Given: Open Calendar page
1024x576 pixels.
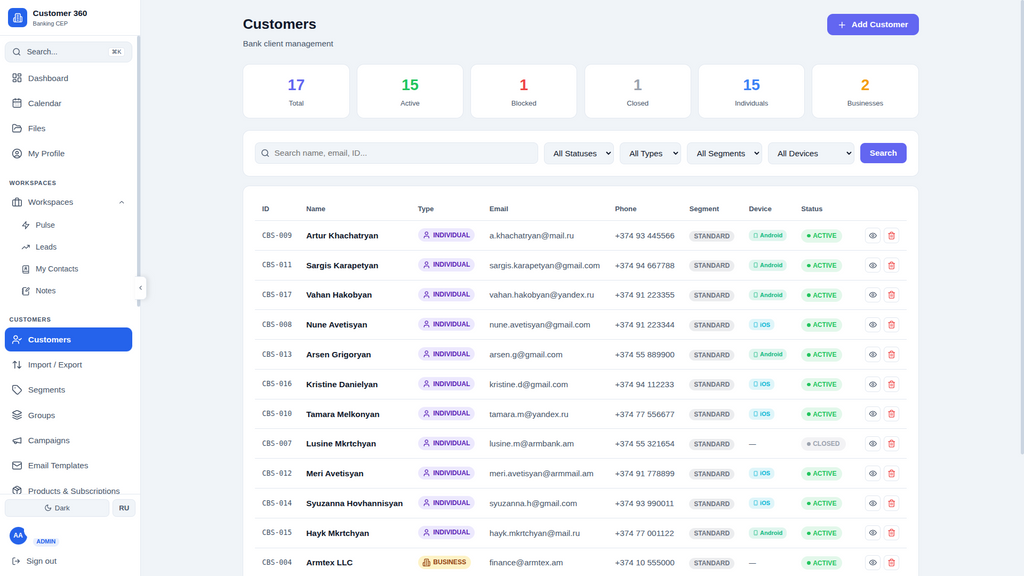Looking at the screenshot, I should tap(68, 103).
